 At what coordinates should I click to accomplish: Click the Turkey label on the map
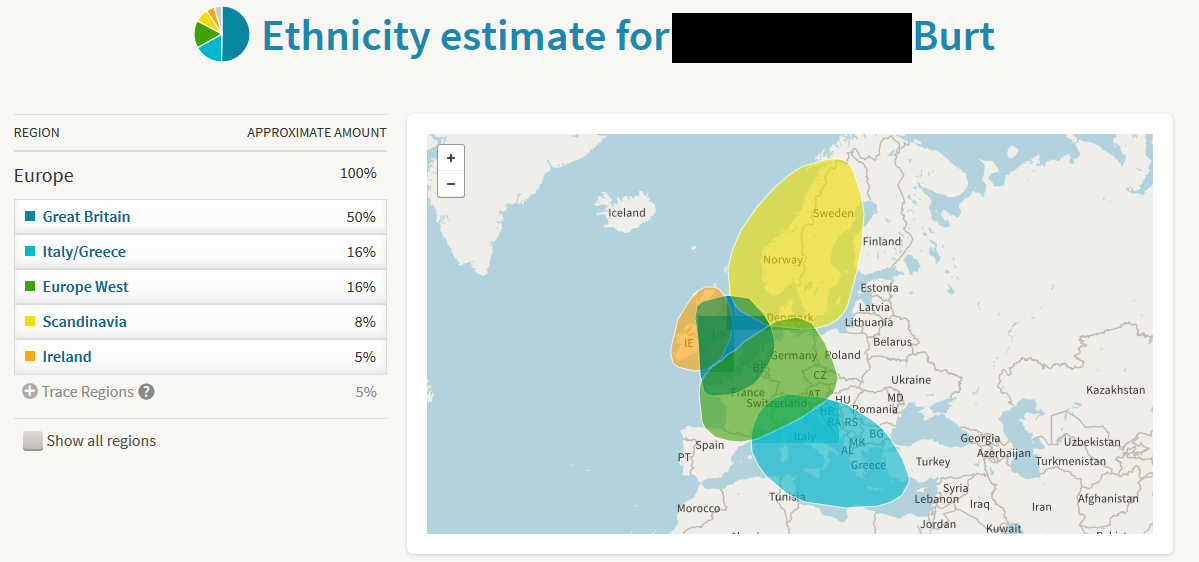933,462
